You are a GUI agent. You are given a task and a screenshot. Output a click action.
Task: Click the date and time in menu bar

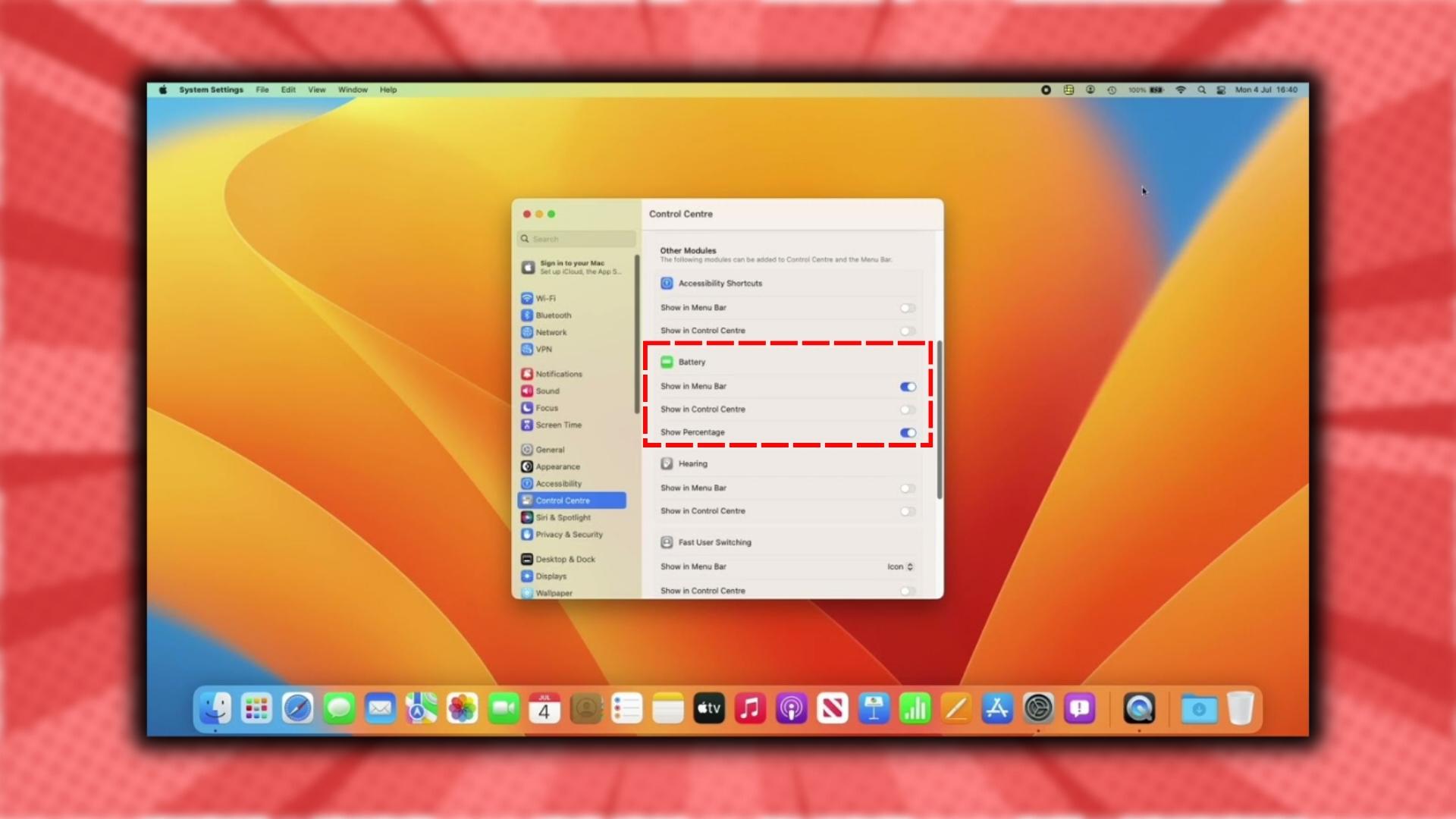[1266, 89]
